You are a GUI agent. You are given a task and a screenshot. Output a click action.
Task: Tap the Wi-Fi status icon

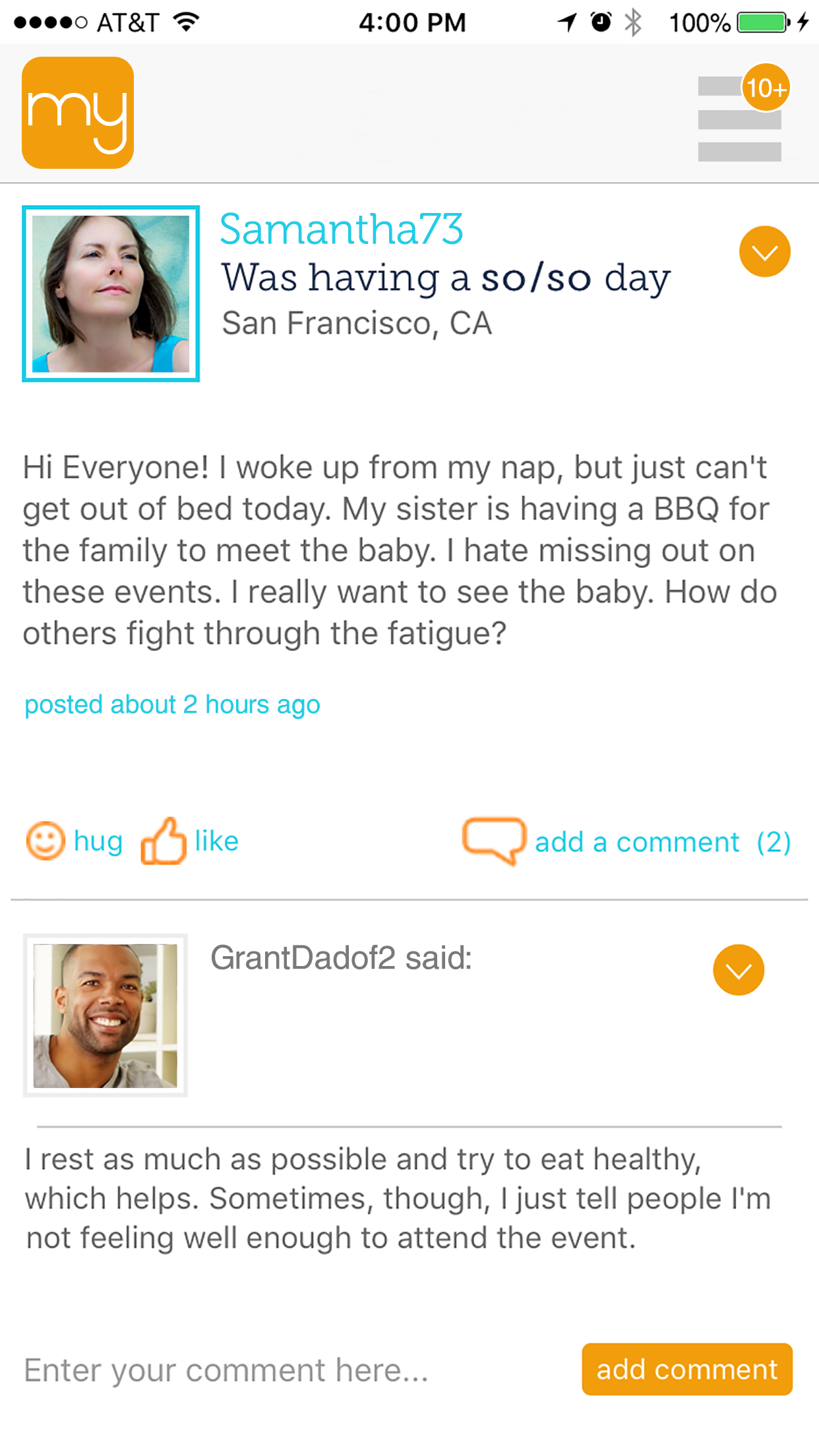(187, 22)
